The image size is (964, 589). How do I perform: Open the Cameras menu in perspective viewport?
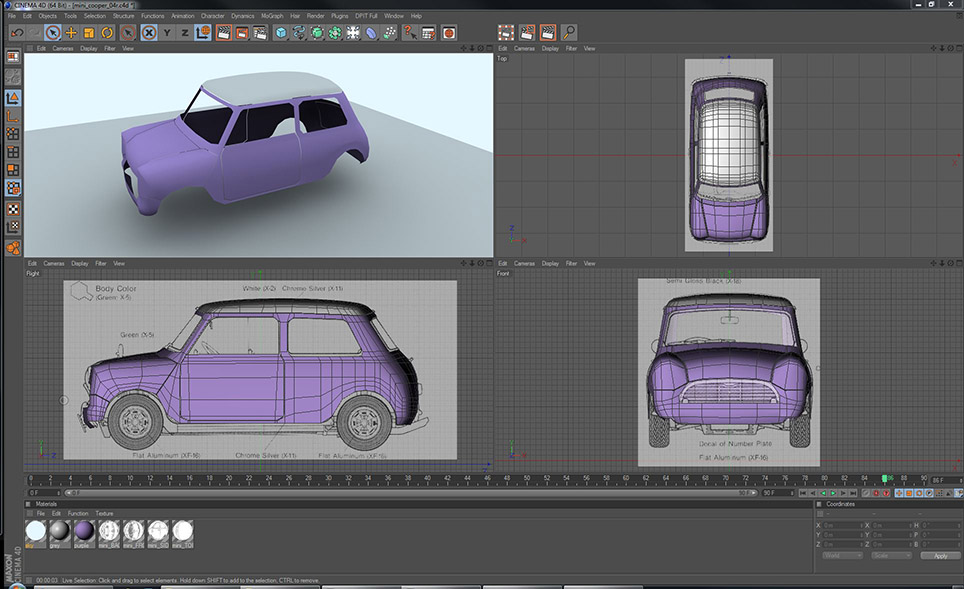pyautogui.click(x=62, y=48)
